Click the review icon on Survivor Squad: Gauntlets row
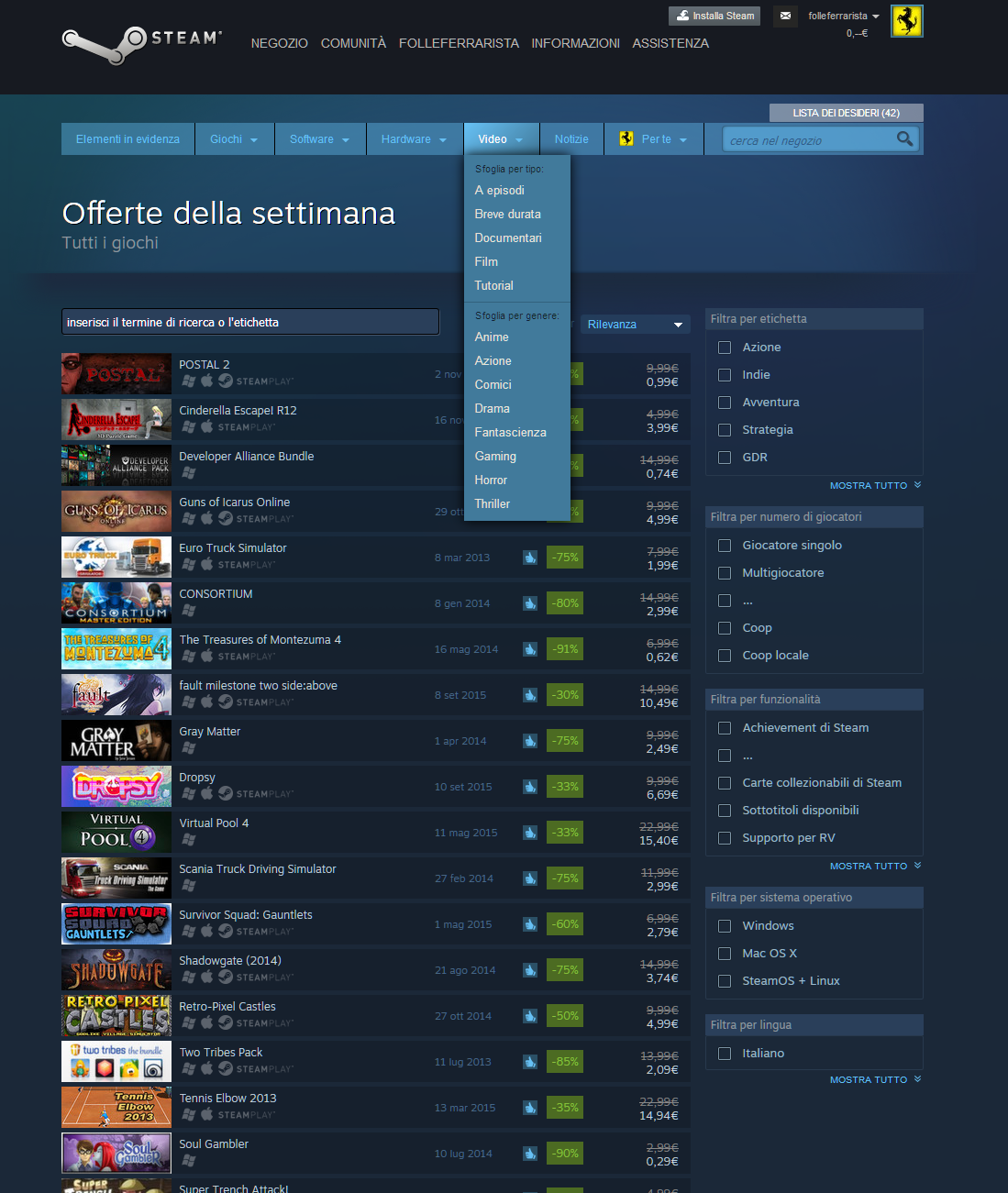The height and width of the screenshot is (1193, 1008). (530, 924)
